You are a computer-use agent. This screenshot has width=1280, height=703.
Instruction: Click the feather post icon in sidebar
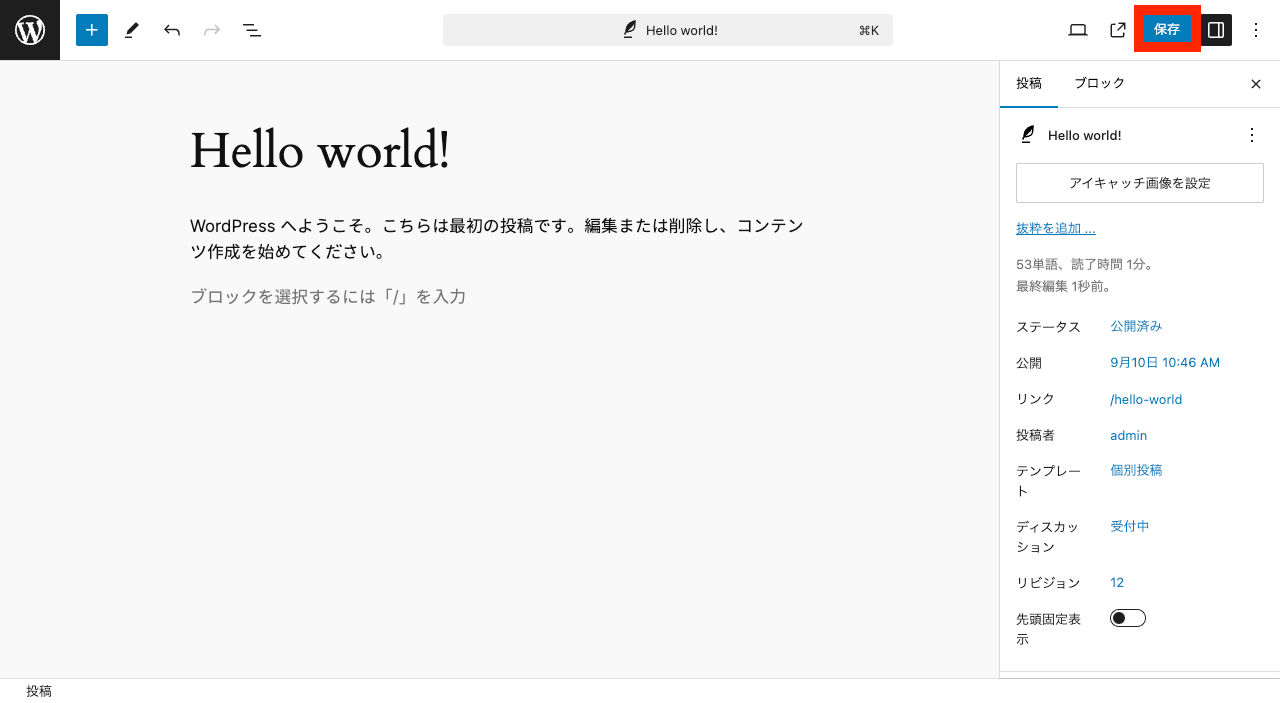pyautogui.click(x=1027, y=135)
